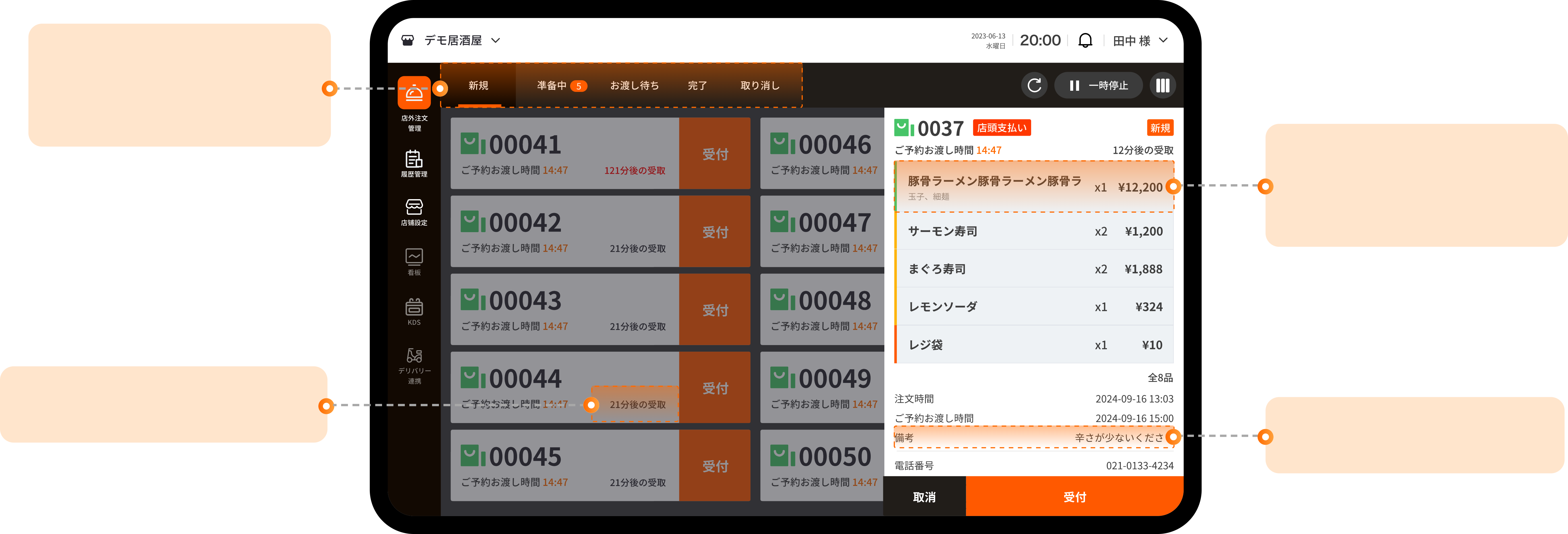Open the 看板 signboard icon
1568x534 pixels.
click(x=414, y=257)
